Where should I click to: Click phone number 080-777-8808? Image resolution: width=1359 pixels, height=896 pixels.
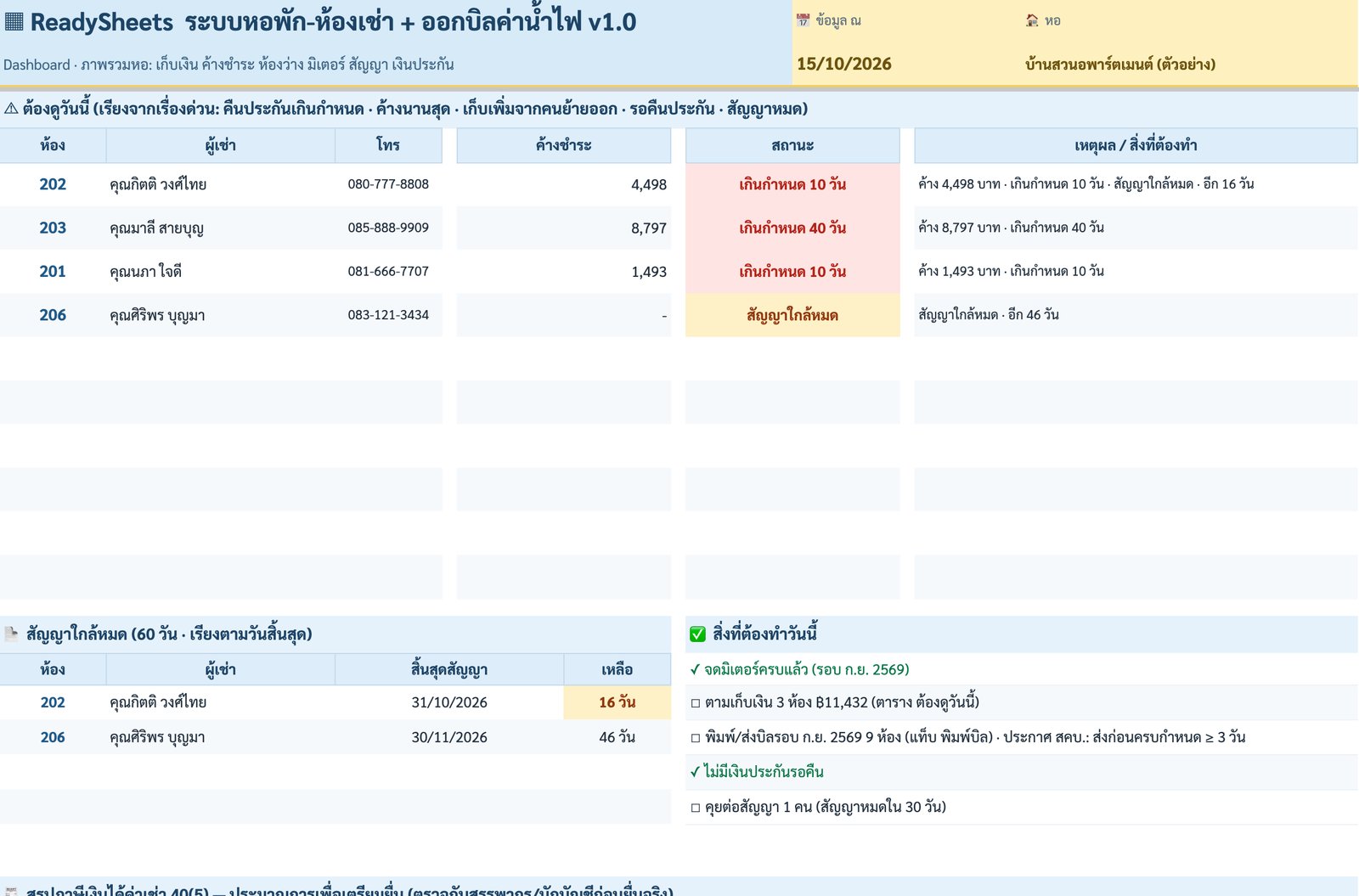click(388, 184)
